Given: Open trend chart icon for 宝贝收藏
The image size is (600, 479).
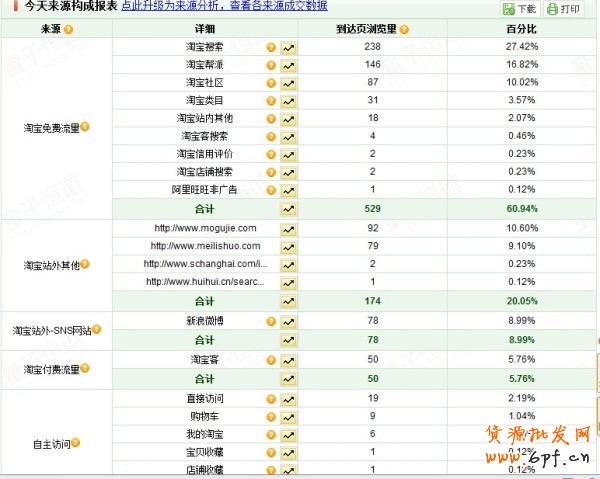Looking at the screenshot, I should [x=289, y=453].
